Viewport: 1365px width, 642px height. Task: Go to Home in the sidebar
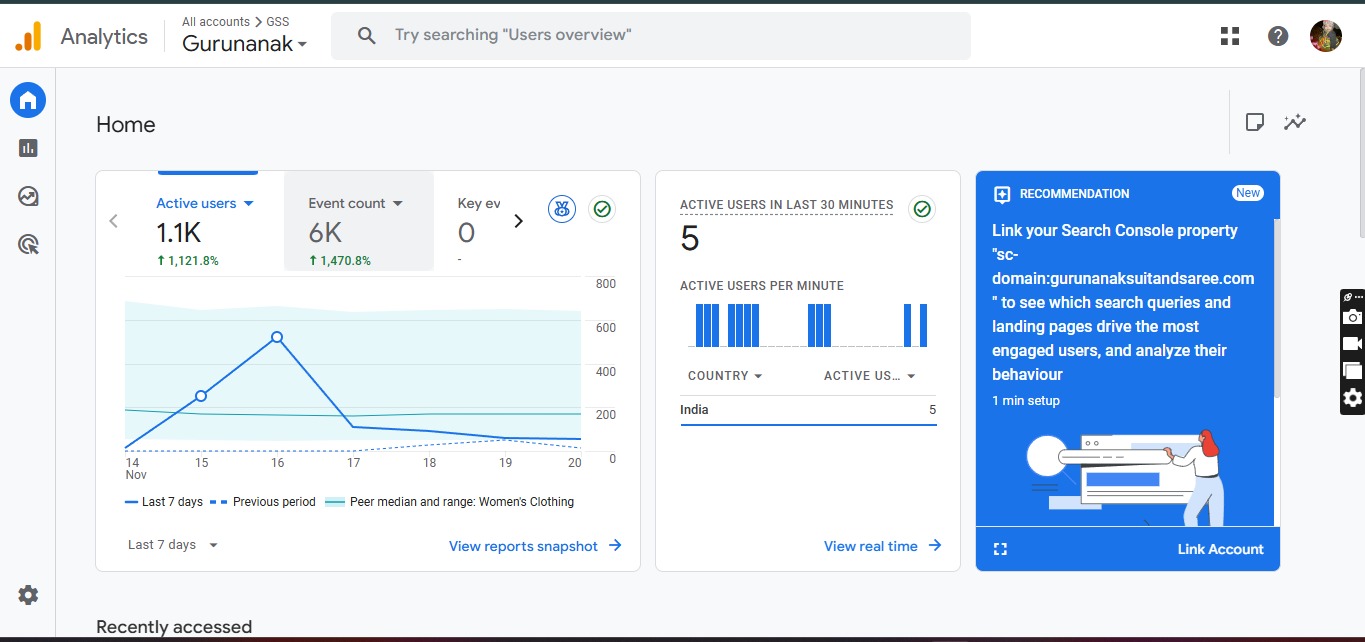tap(28, 100)
